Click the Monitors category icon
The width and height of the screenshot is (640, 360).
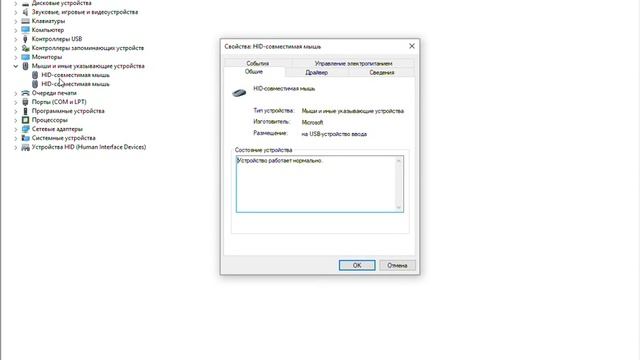(x=25, y=57)
